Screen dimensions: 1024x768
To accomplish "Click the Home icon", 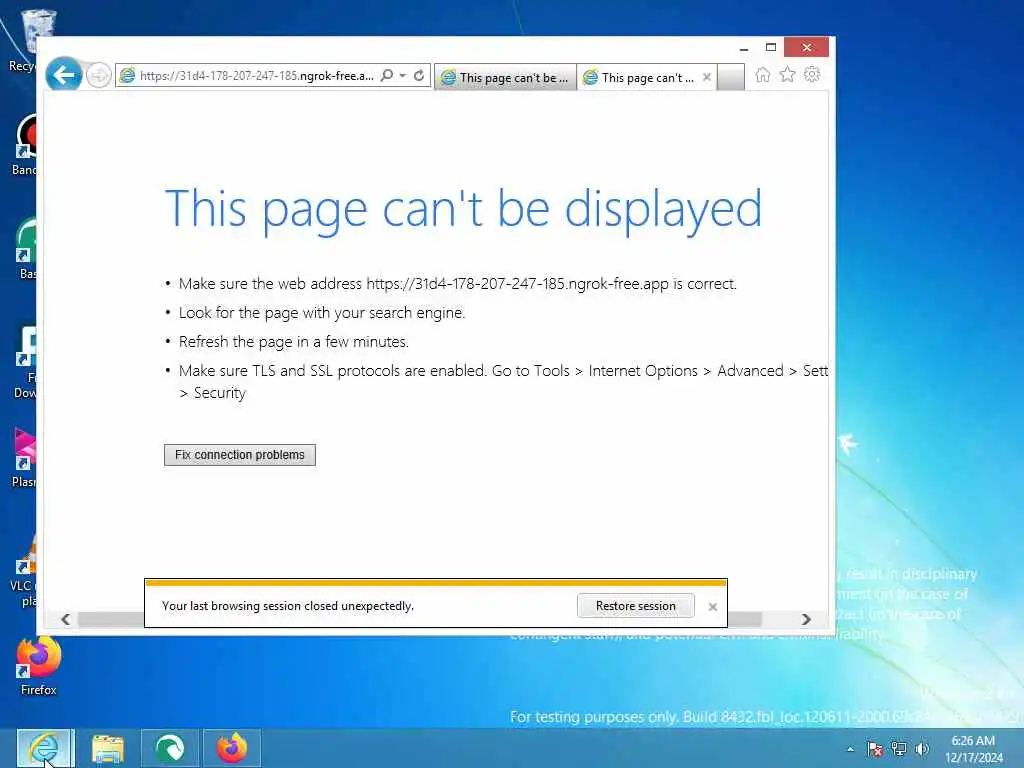I will tap(762, 74).
